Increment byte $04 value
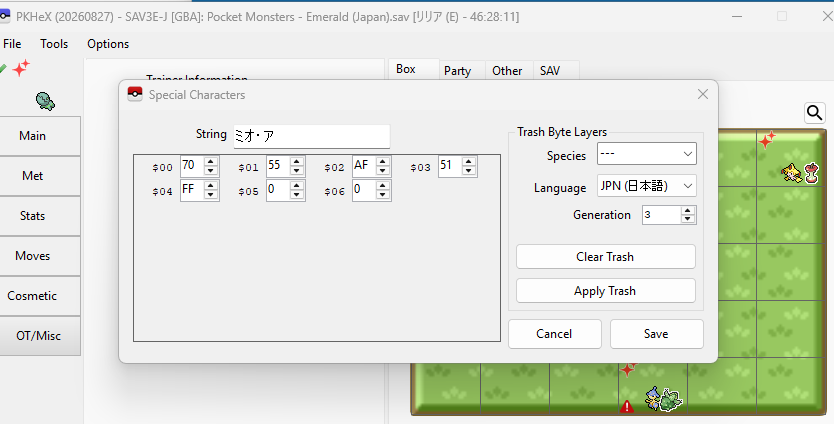The height and width of the screenshot is (424, 834). tap(211, 186)
